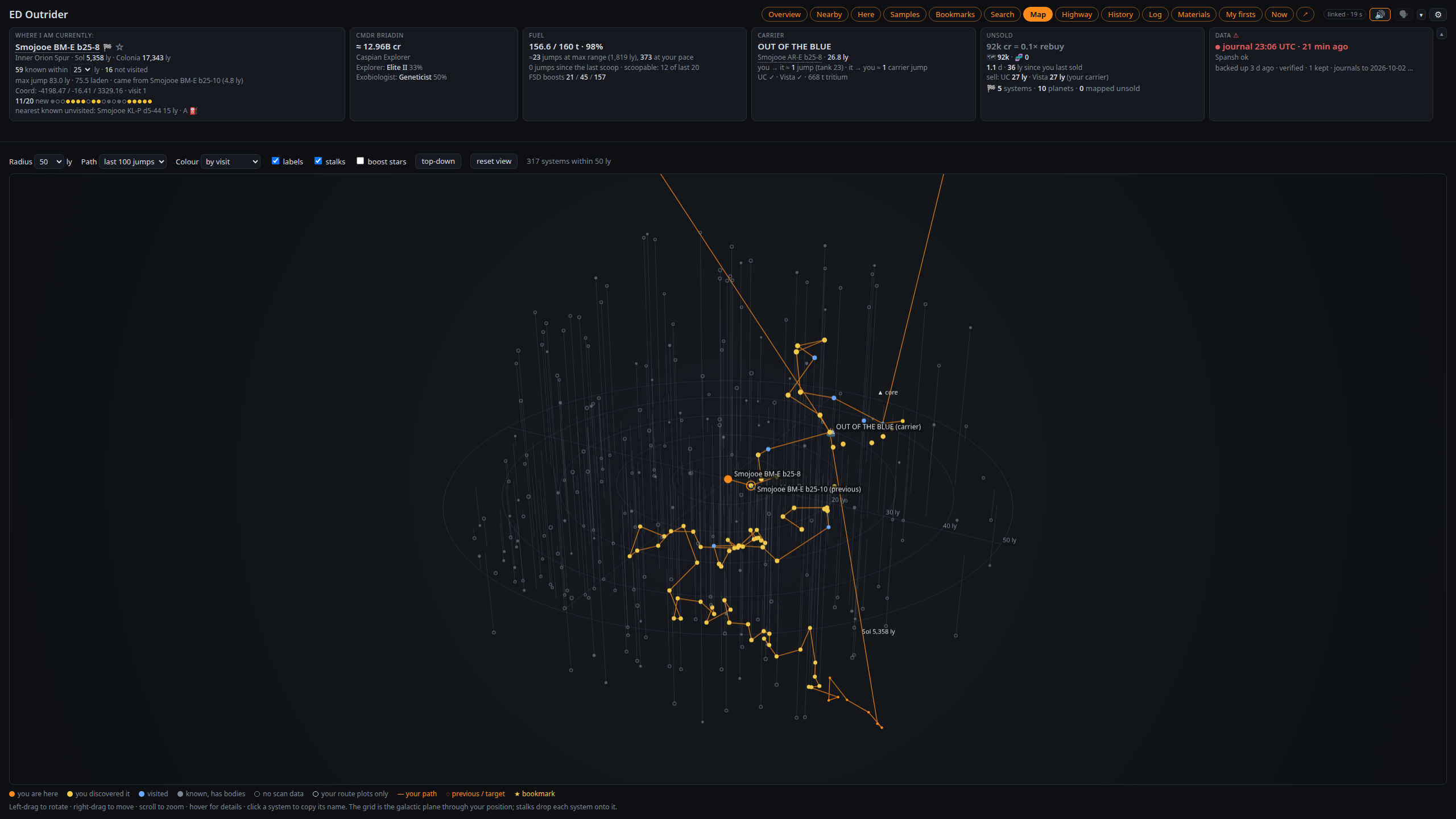This screenshot has height=819, width=1456.
Task: Click the checkered flag beside system name
Action: 107,47
